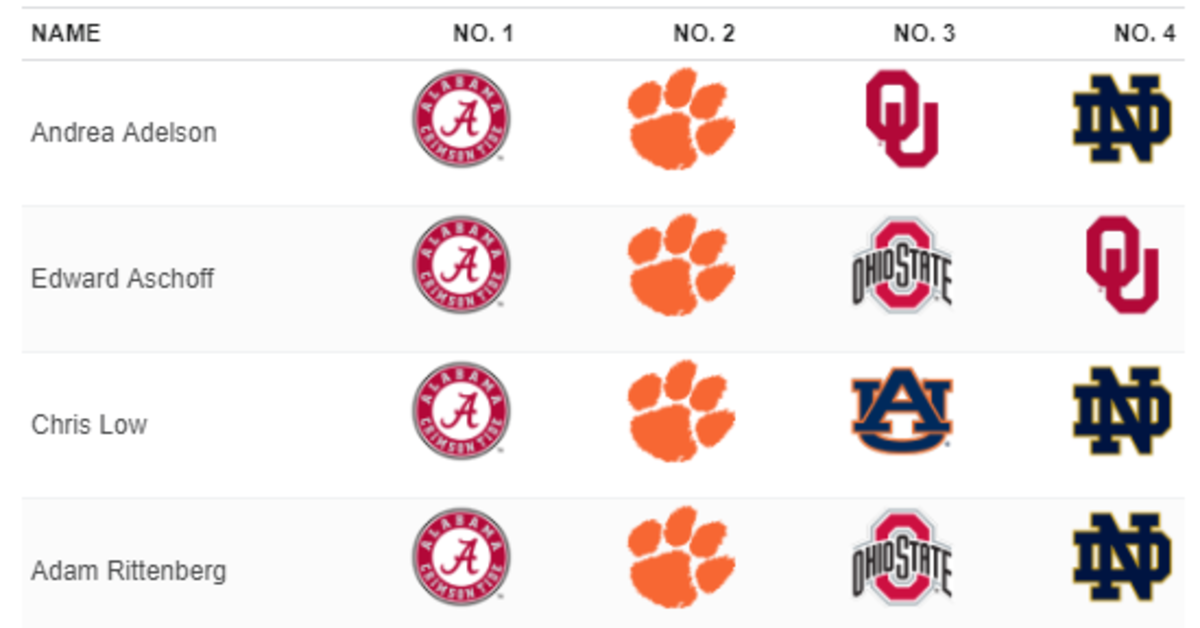Open Andrea Adelson's name
Screen dimensions: 1200x628
(124, 132)
